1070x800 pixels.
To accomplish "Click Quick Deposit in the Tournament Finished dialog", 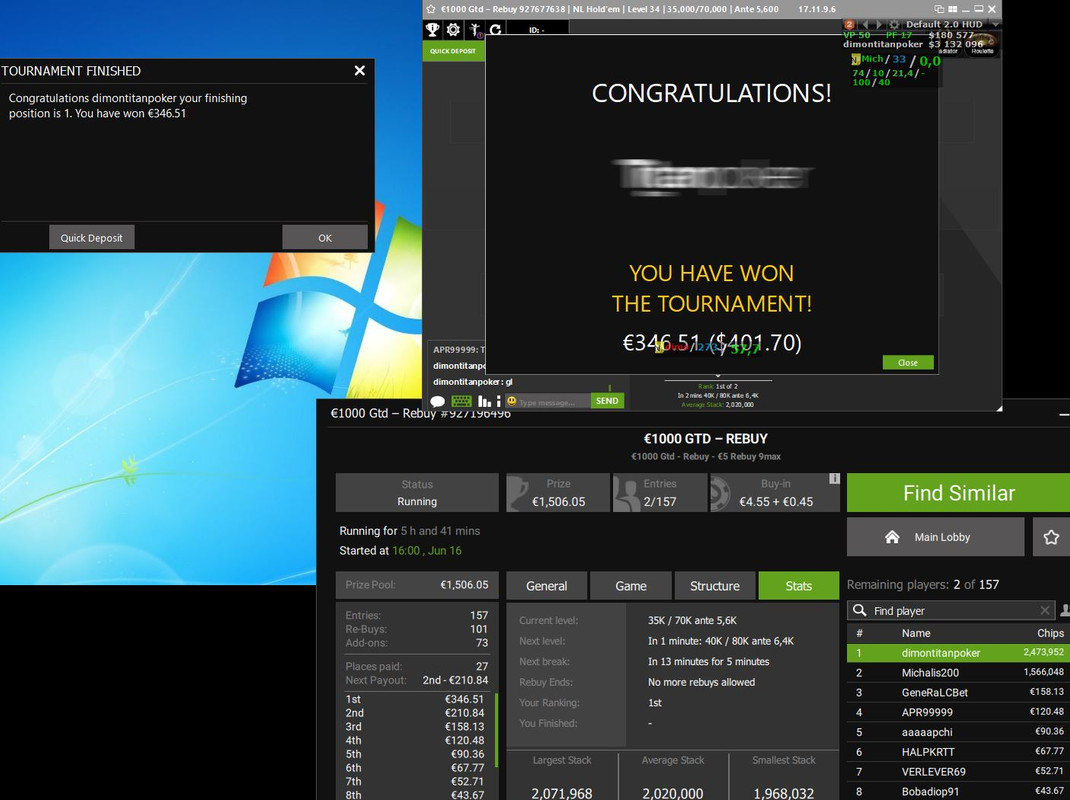I will coord(91,238).
